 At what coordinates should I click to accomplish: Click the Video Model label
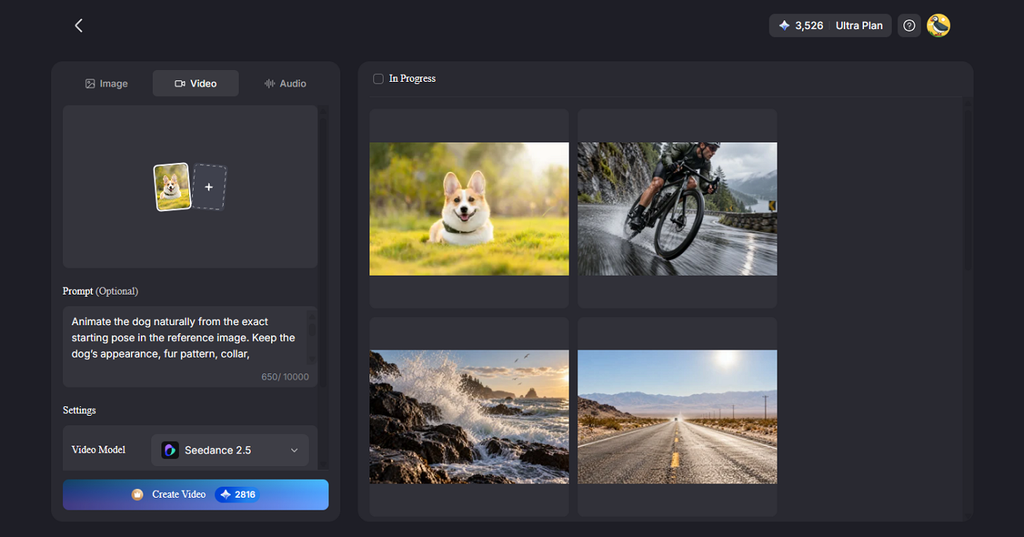pyautogui.click(x=98, y=449)
